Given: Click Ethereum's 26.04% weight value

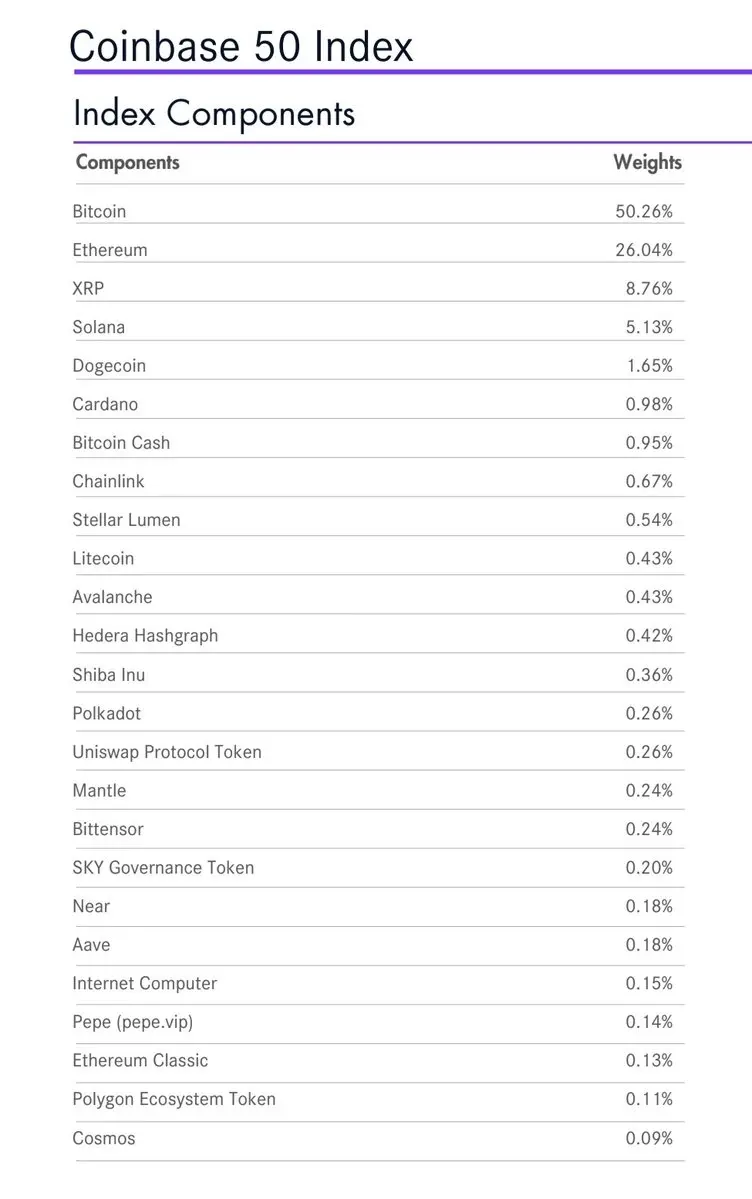Looking at the screenshot, I should [644, 250].
